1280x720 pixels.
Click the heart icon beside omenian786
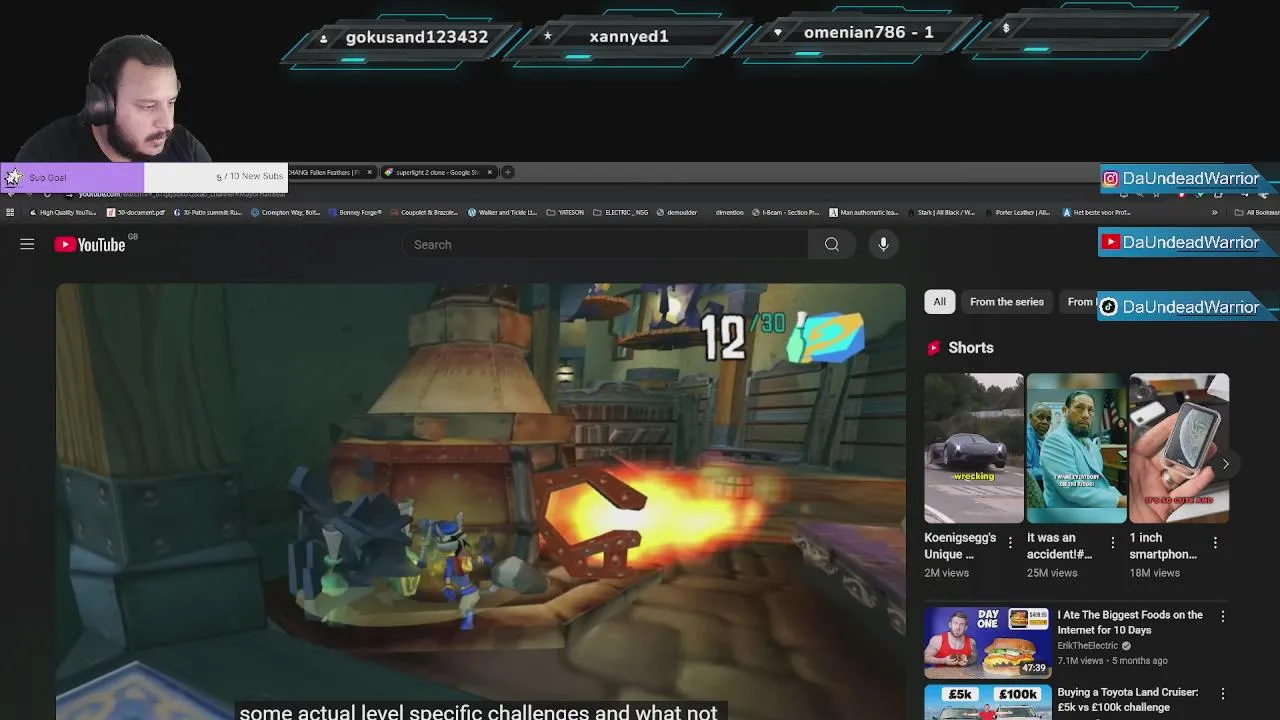(x=778, y=33)
